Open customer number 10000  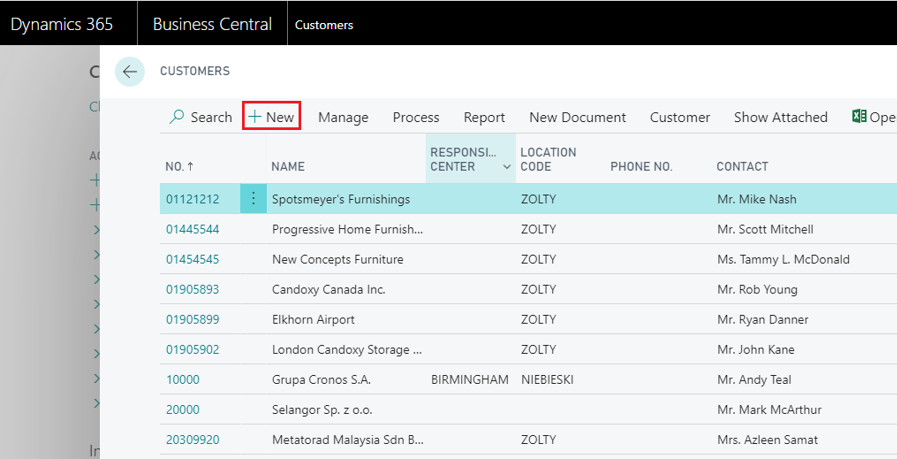182,379
